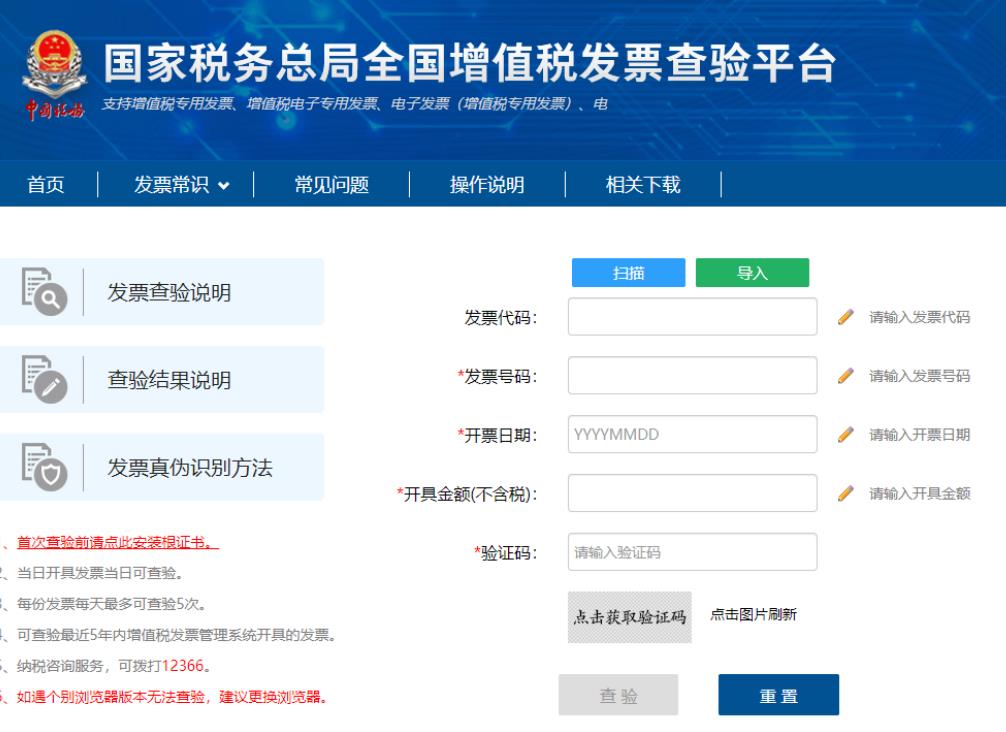Click the 重置 reset button
1006x732 pixels.
click(778, 695)
